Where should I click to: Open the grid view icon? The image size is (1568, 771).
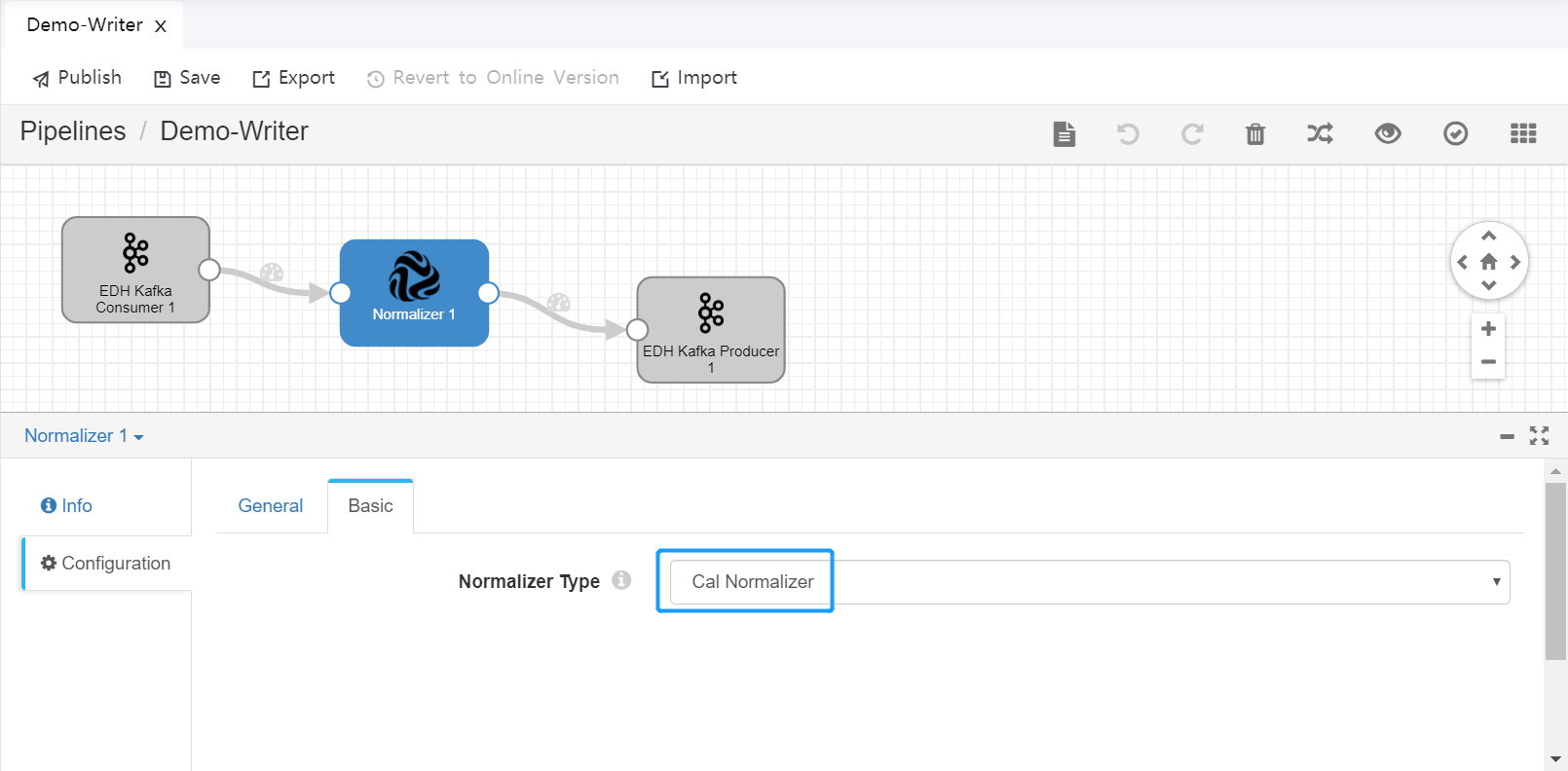tap(1522, 134)
